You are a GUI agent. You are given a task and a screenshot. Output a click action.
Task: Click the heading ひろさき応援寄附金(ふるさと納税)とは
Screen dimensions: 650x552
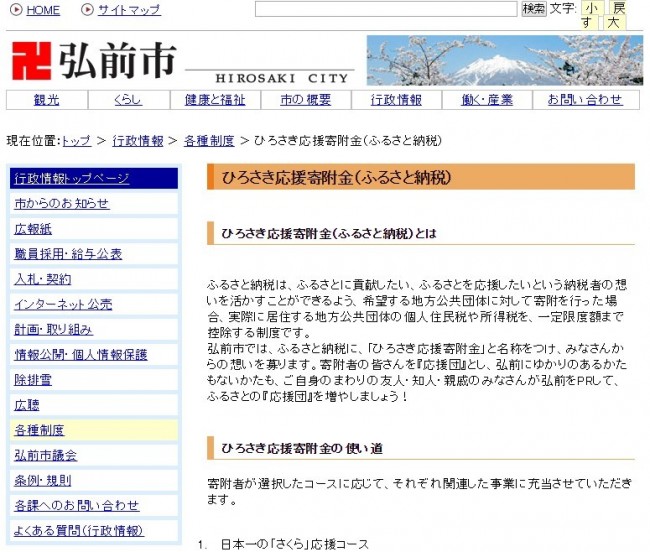point(329,233)
